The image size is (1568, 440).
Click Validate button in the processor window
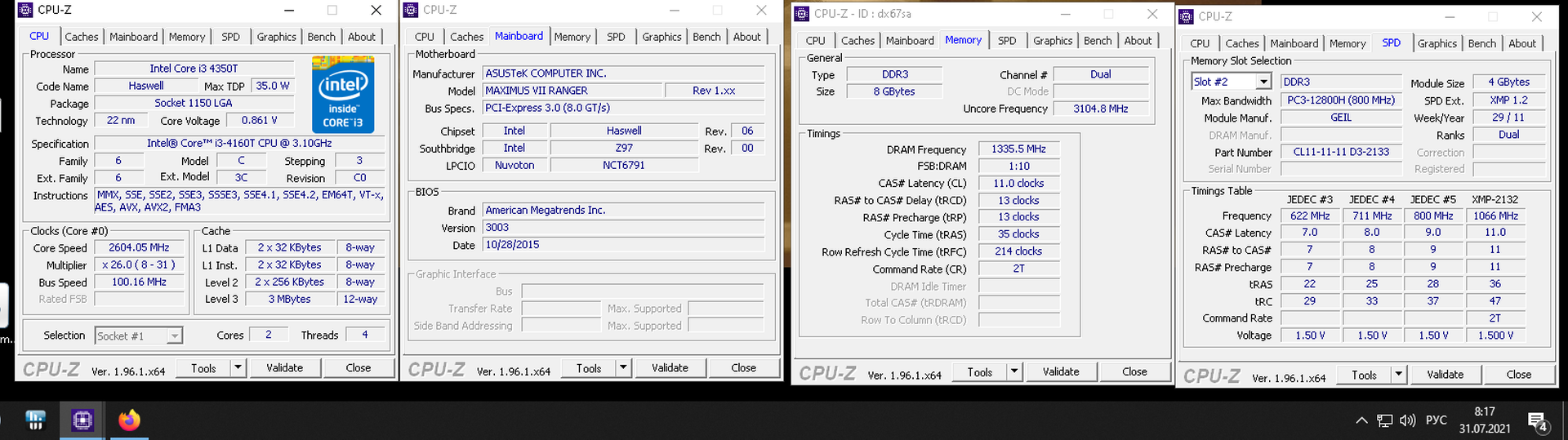[x=284, y=368]
